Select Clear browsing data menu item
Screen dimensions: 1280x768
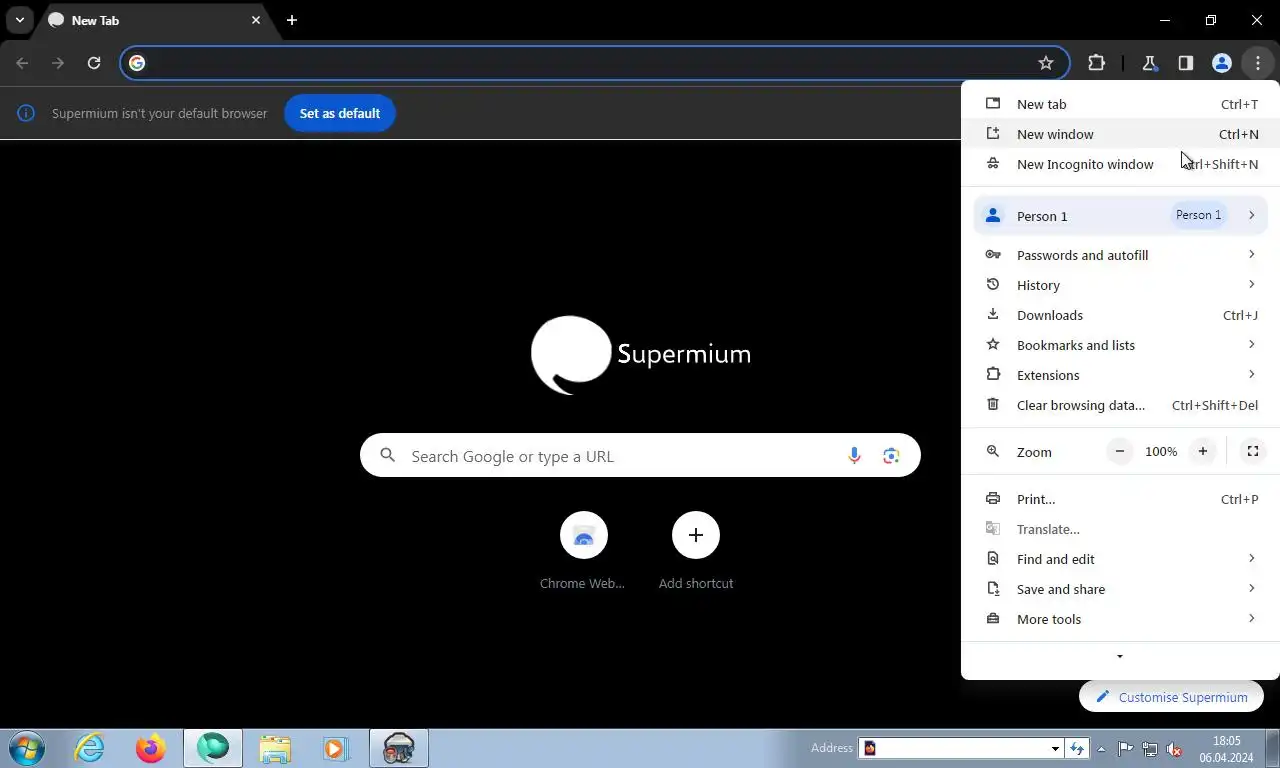pyautogui.click(x=1120, y=405)
